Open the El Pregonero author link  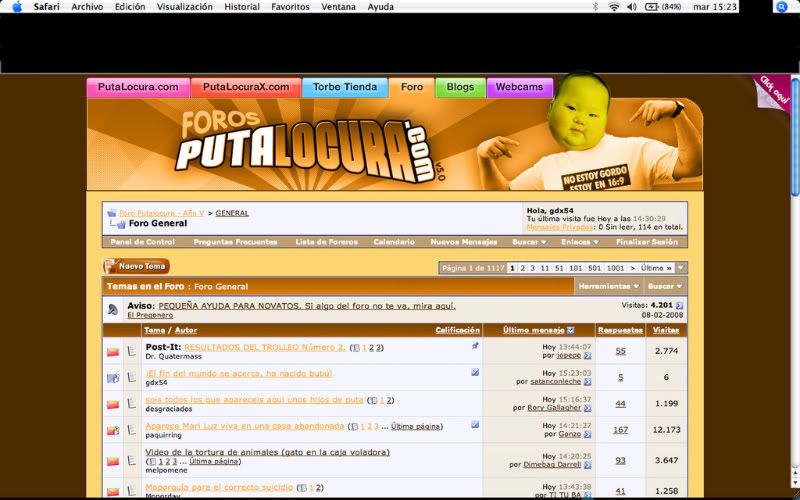click(150, 315)
